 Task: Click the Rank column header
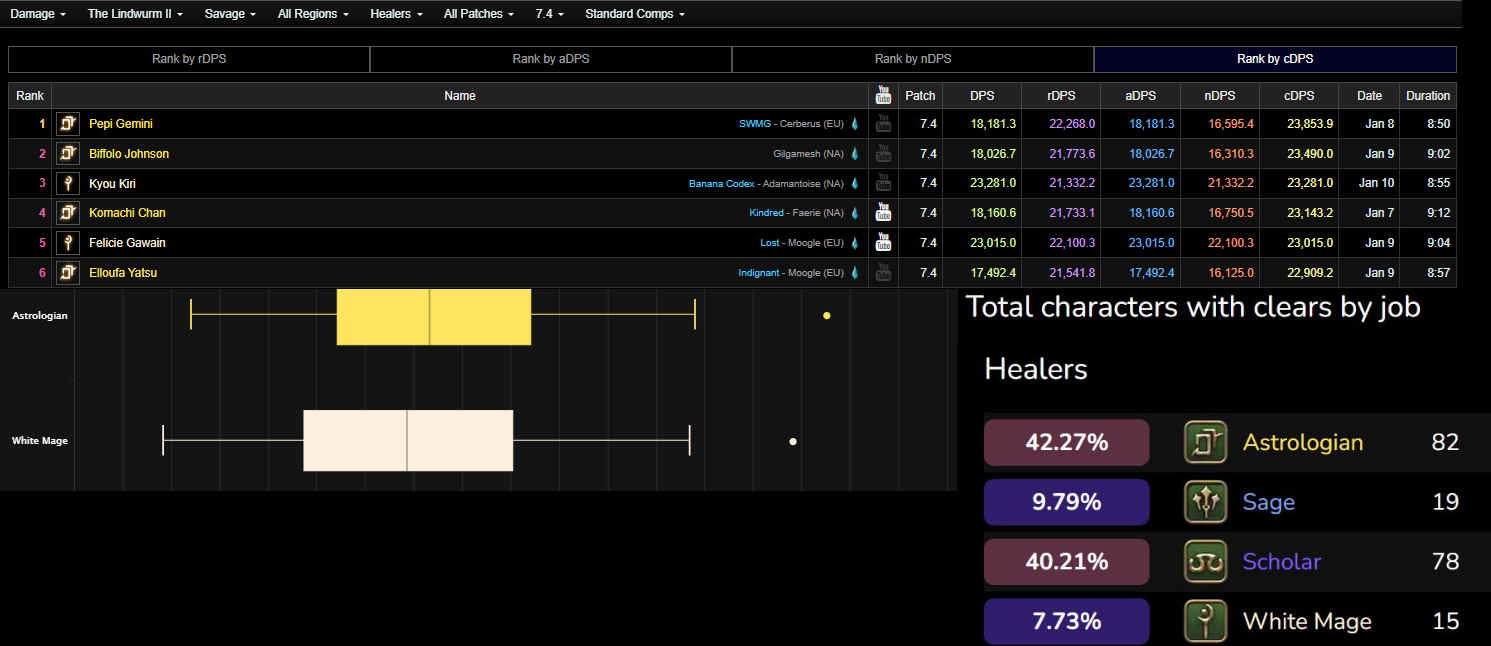[x=30, y=96]
